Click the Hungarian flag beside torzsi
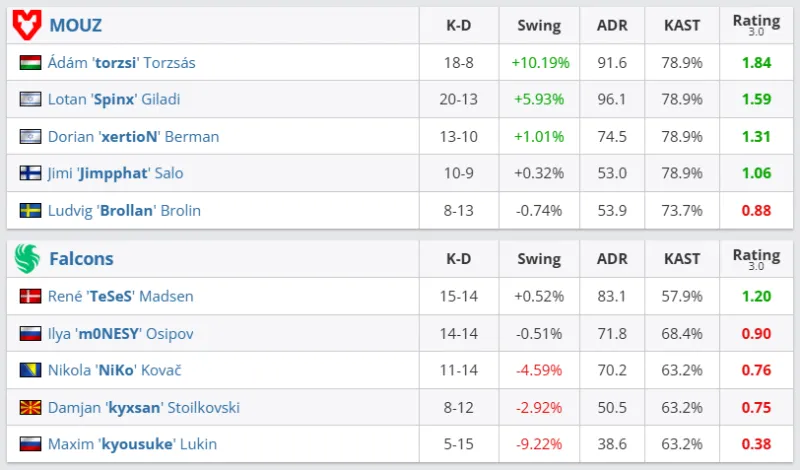Image resolution: width=800 pixels, height=470 pixels. [x=30, y=63]
